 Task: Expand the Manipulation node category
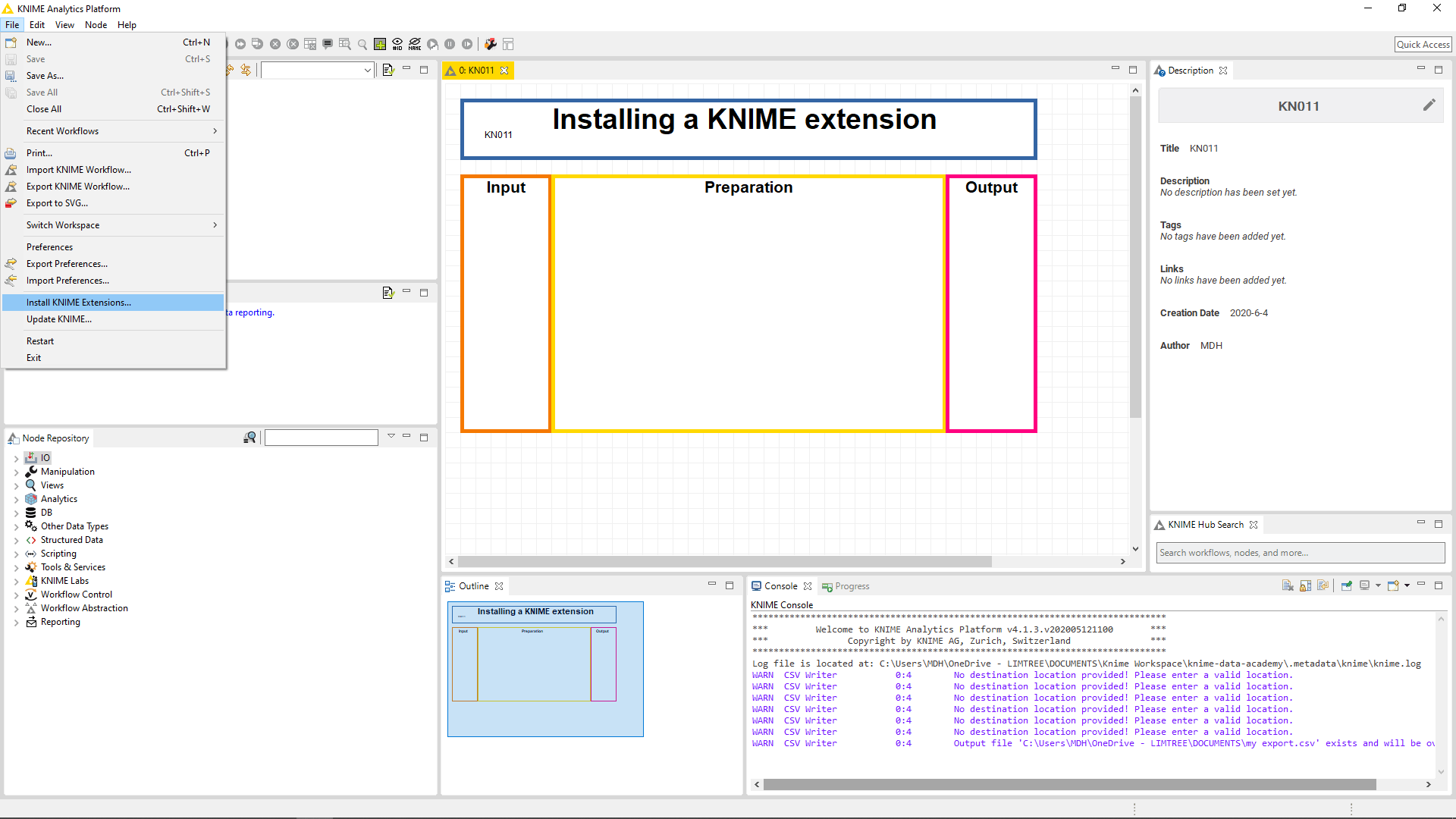point(16,472)
